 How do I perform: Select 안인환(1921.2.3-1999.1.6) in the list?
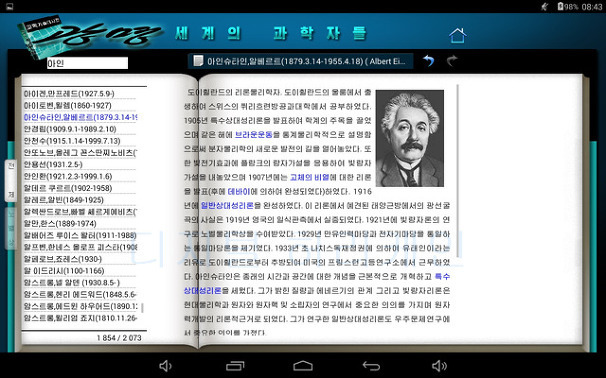[x=68, y=176]
